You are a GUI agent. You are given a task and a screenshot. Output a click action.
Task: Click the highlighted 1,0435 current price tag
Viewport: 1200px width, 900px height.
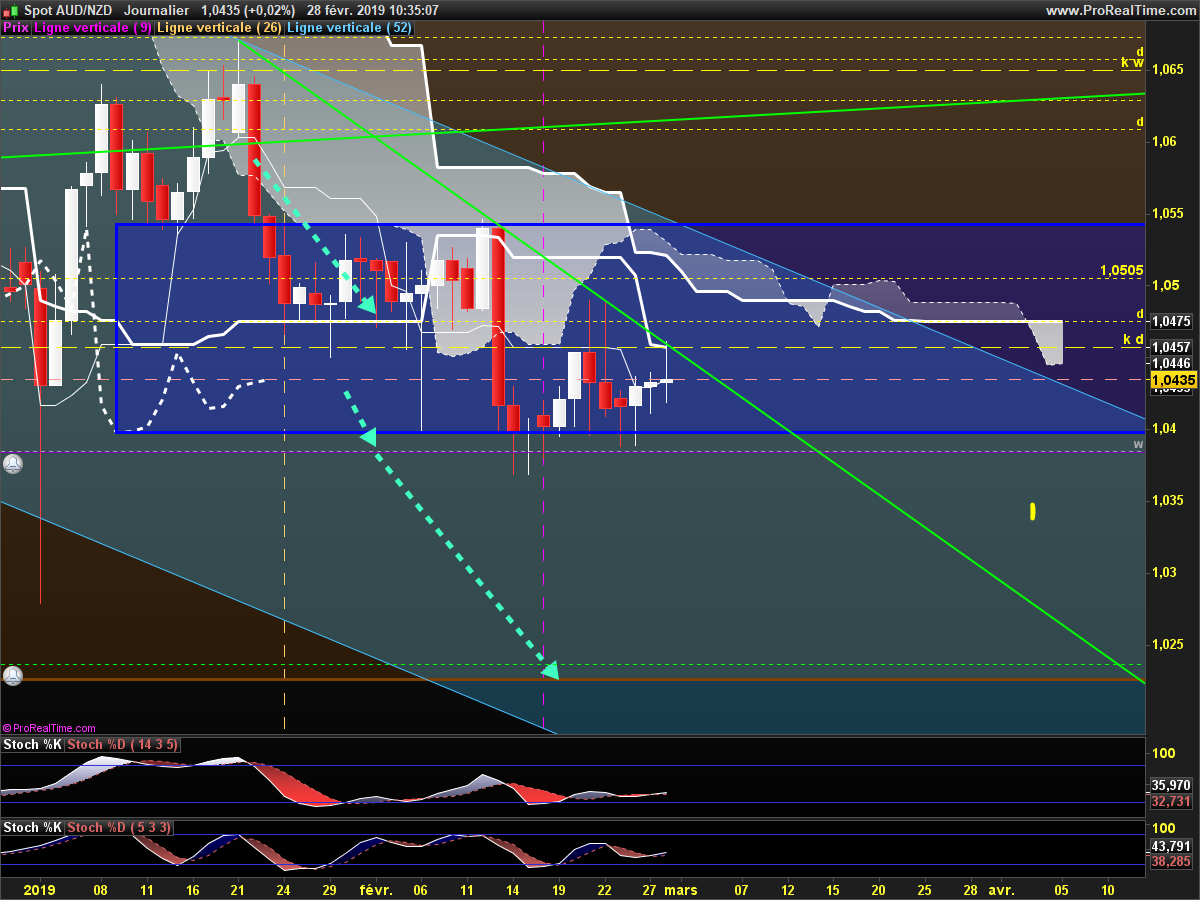coord(1173,381)
